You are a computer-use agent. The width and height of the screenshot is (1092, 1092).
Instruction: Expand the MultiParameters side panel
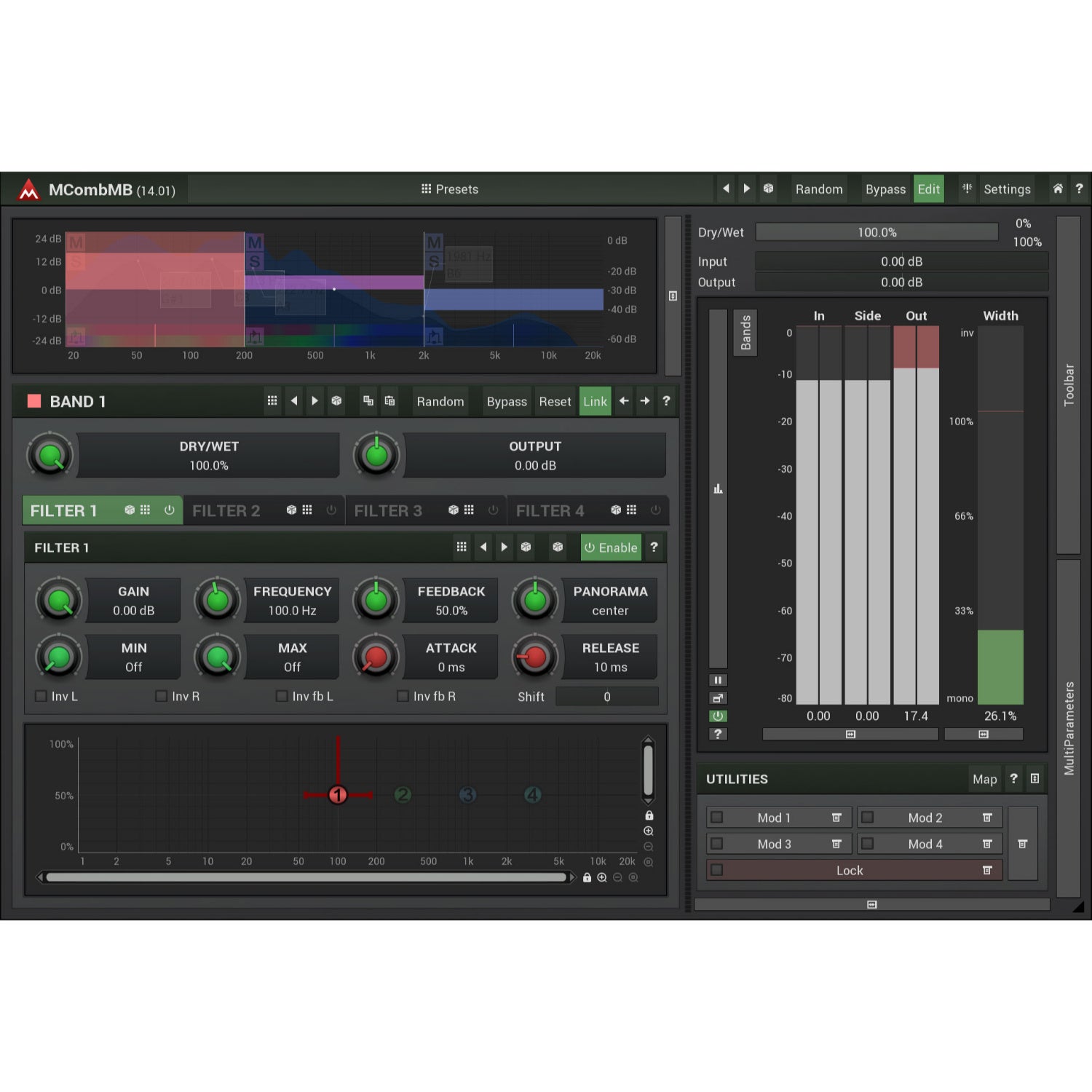(x=1068, y=728)
